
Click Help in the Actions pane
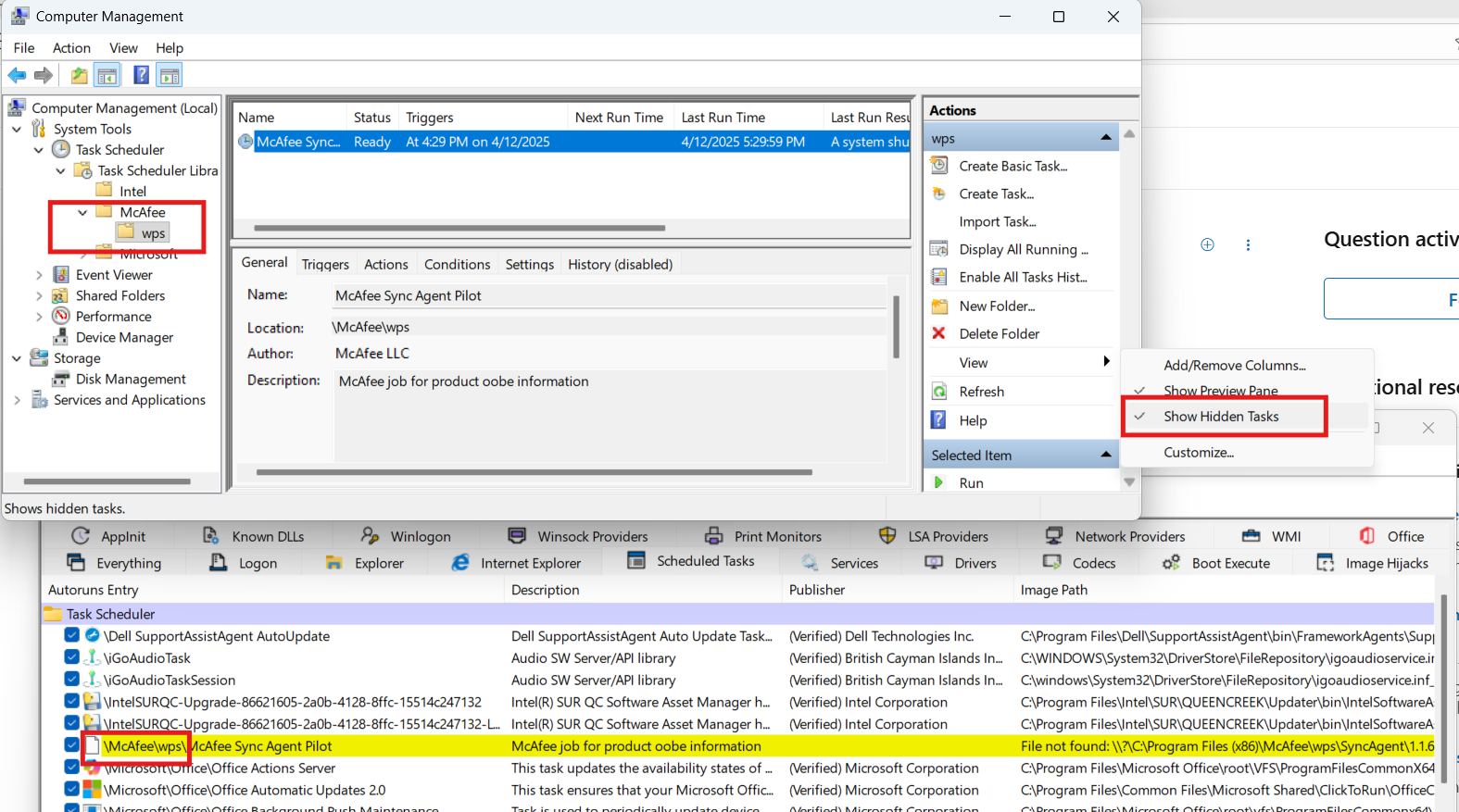pos(974,420)
